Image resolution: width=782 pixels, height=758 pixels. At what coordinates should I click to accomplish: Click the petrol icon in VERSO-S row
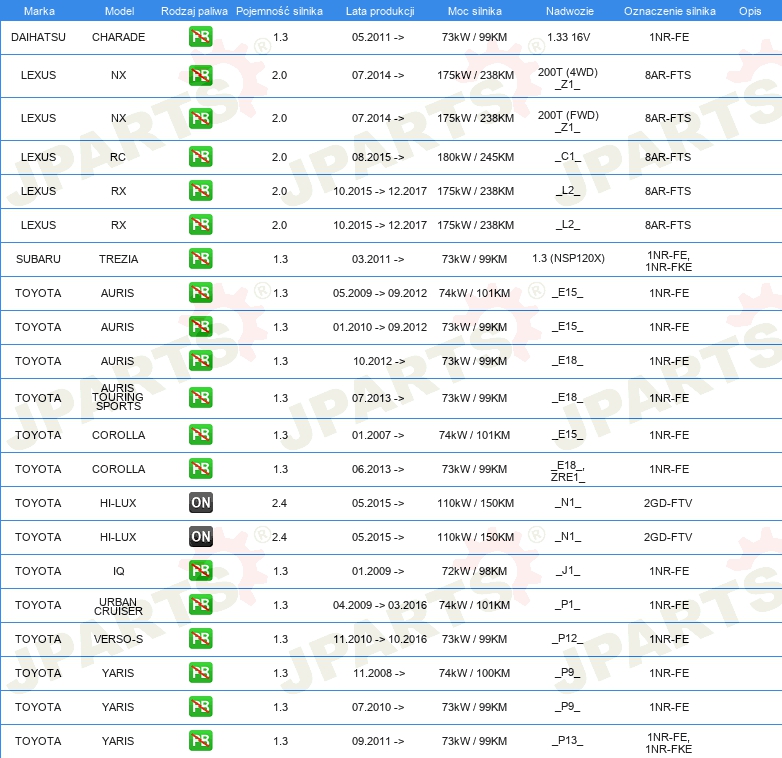pyautogui.click(x=200, y=638)
